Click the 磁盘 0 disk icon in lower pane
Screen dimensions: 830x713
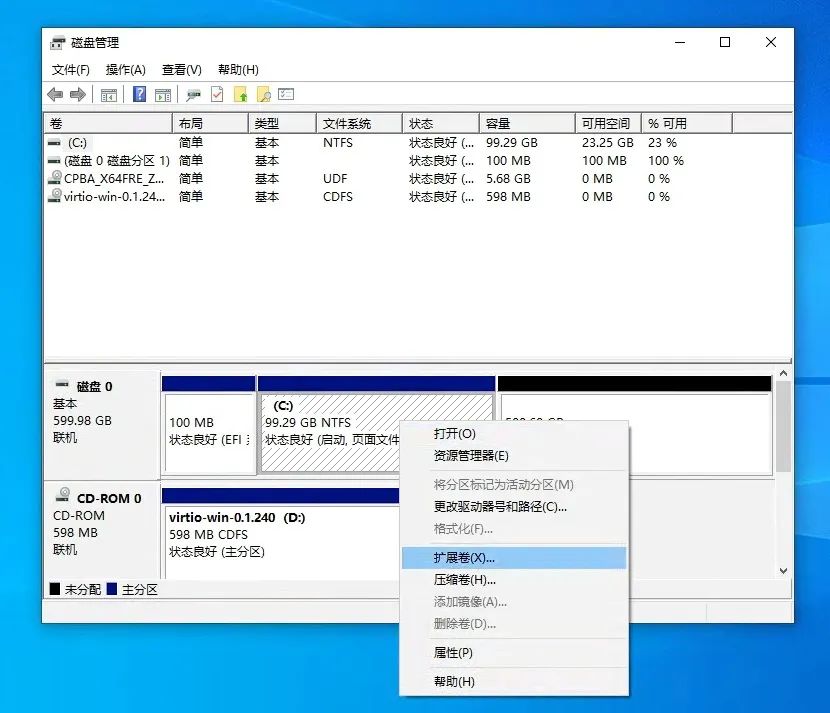[62, 383]
